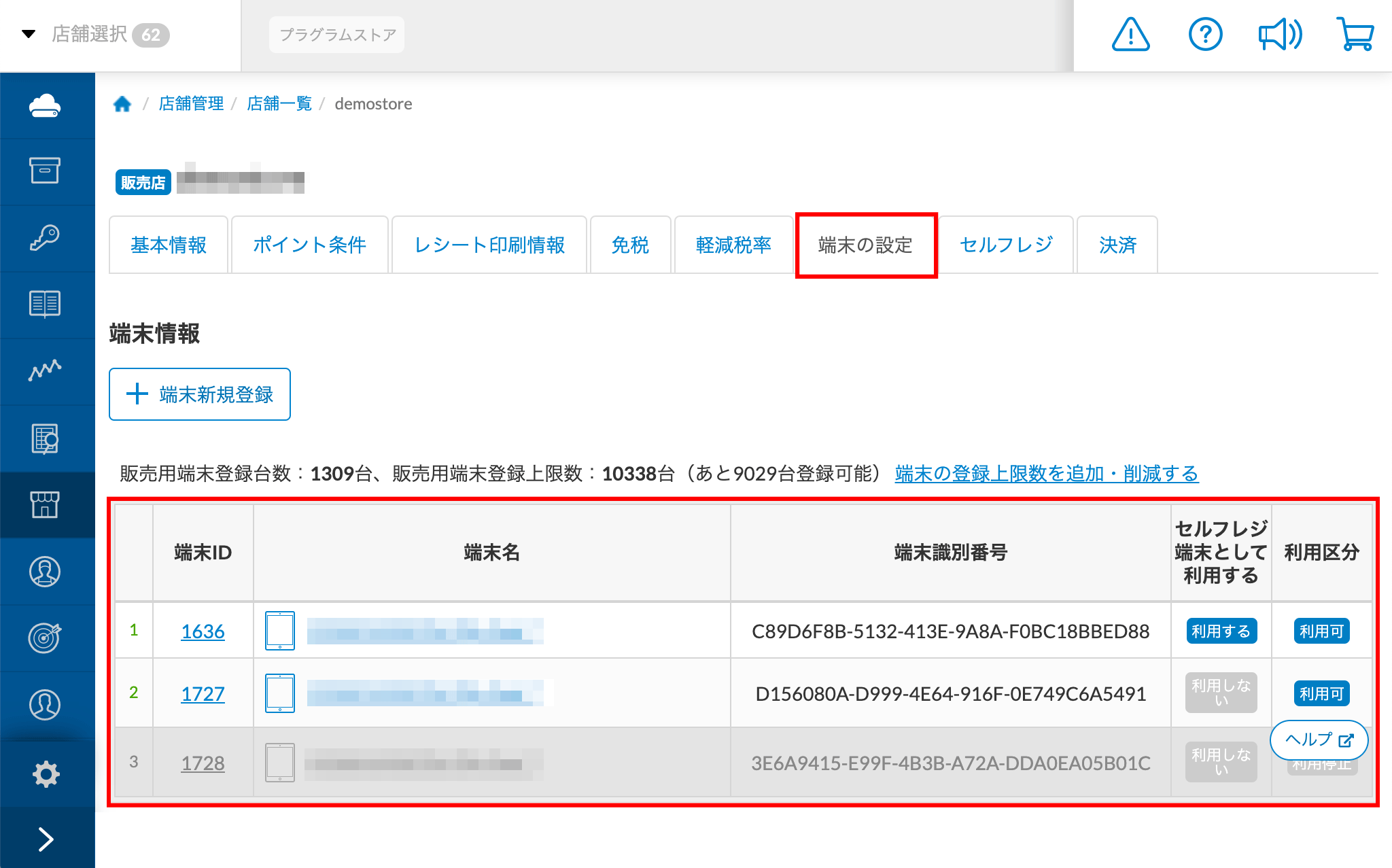Open the 基本情報 tab
The height and width of the screenshot is (868, 1392).
[169, 245]
